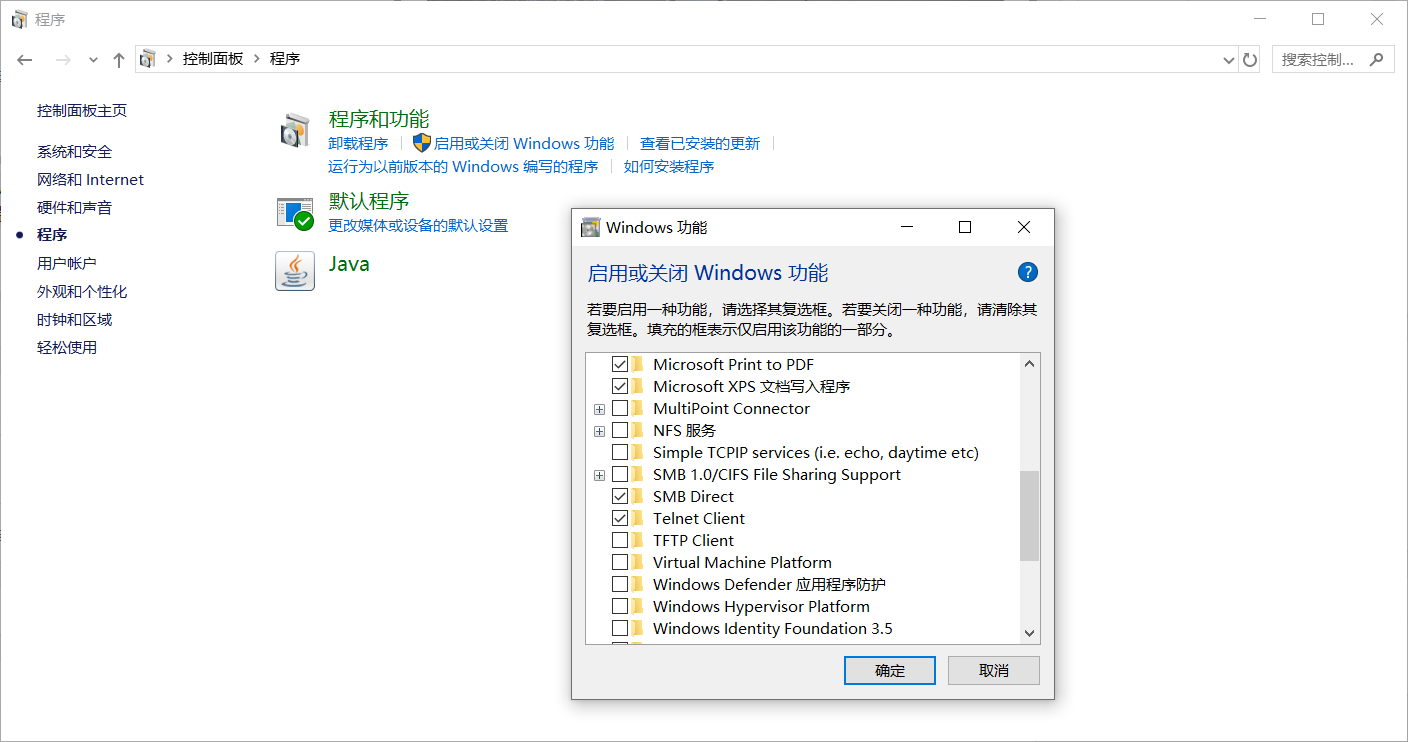The height and width of the screenshot is (742, 1408).
Task: Enable the MultiPoint Connector checkbox
Action: (x=620, y=408)
